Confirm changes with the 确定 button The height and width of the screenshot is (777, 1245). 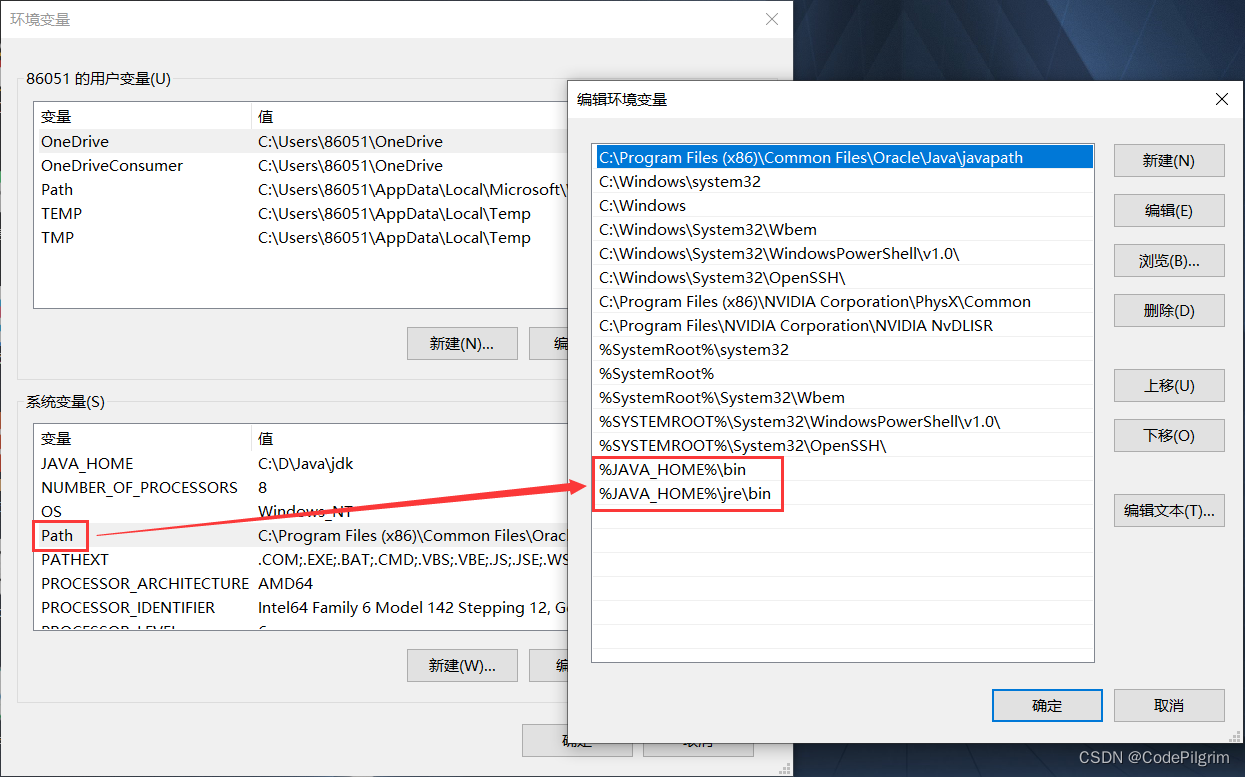[x=1046, y=705]
